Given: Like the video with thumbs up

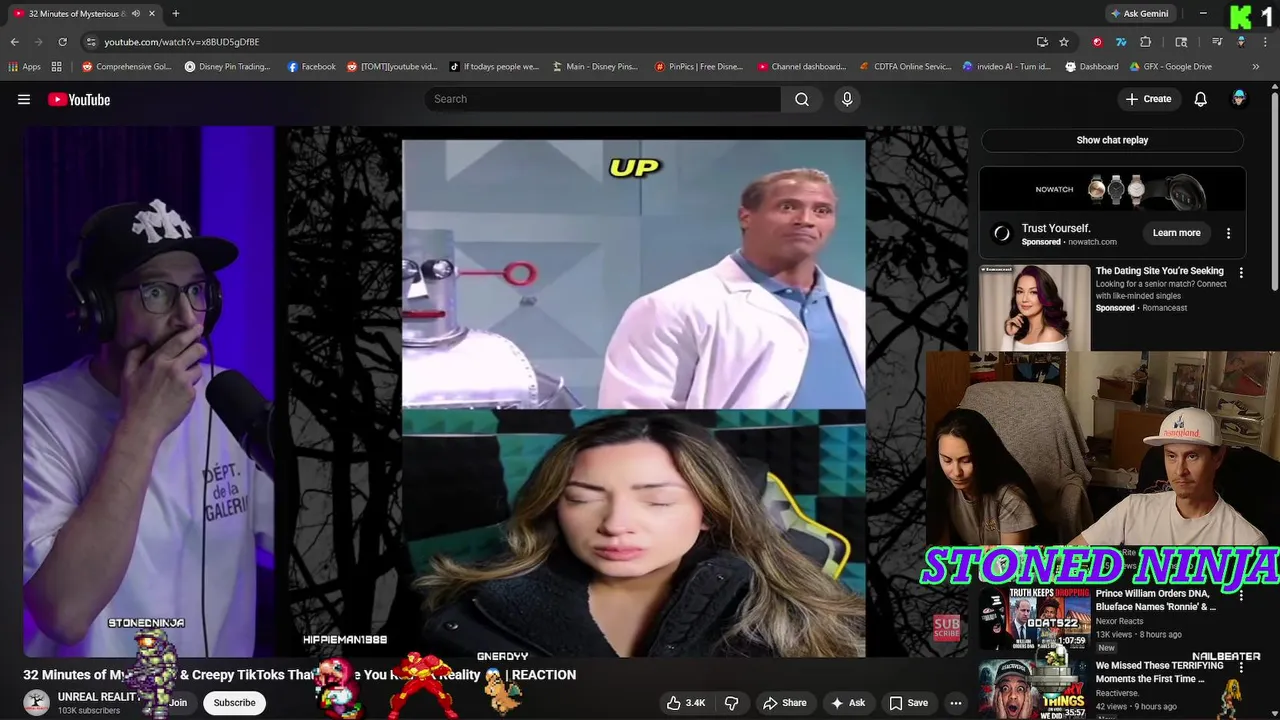Looking at the screenshot, I should (686, 703).
